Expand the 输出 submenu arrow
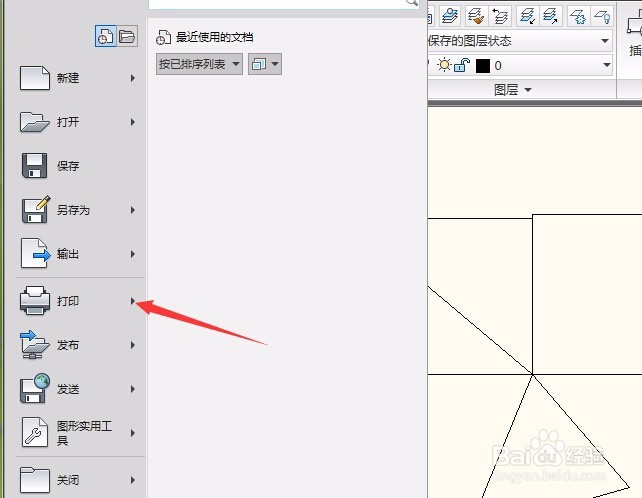 [x=132, y=254]
